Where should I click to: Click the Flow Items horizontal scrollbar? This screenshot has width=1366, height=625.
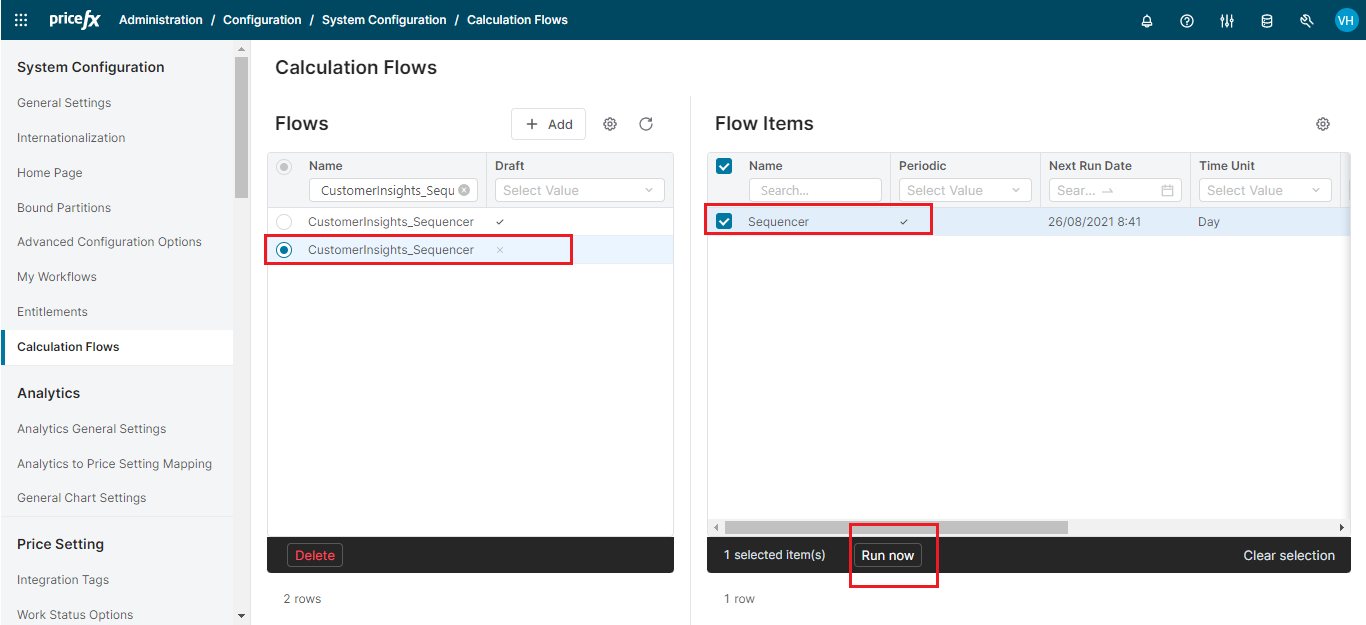click(x=895, y=527)
